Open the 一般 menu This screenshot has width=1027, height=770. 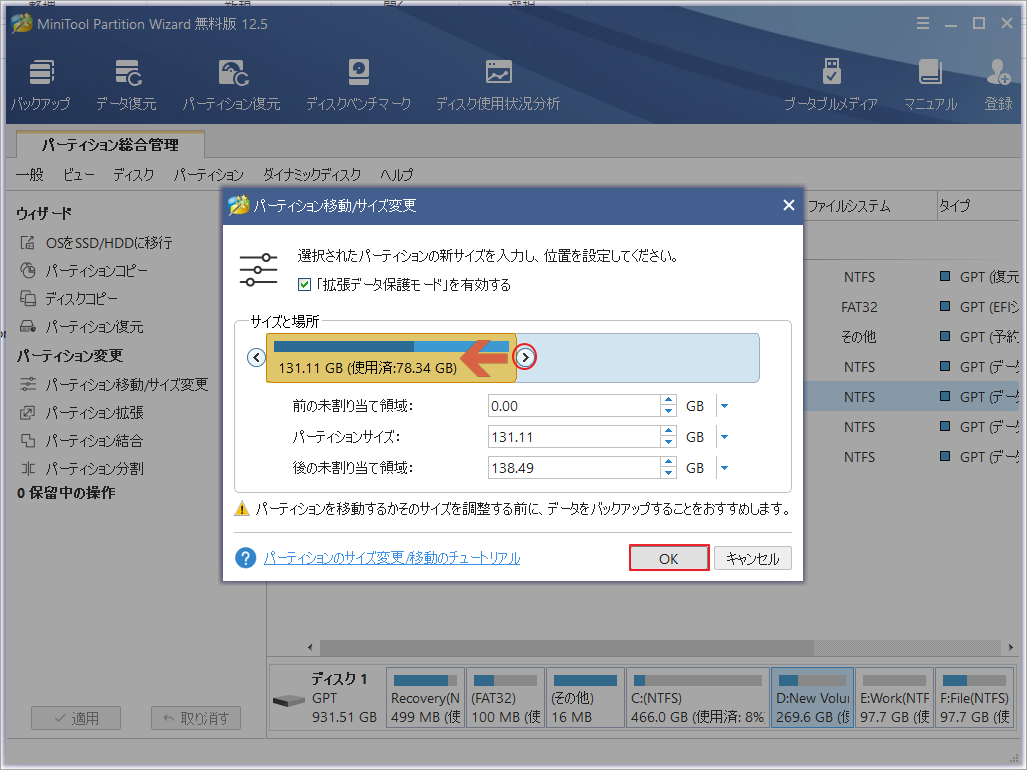point(29,175)
